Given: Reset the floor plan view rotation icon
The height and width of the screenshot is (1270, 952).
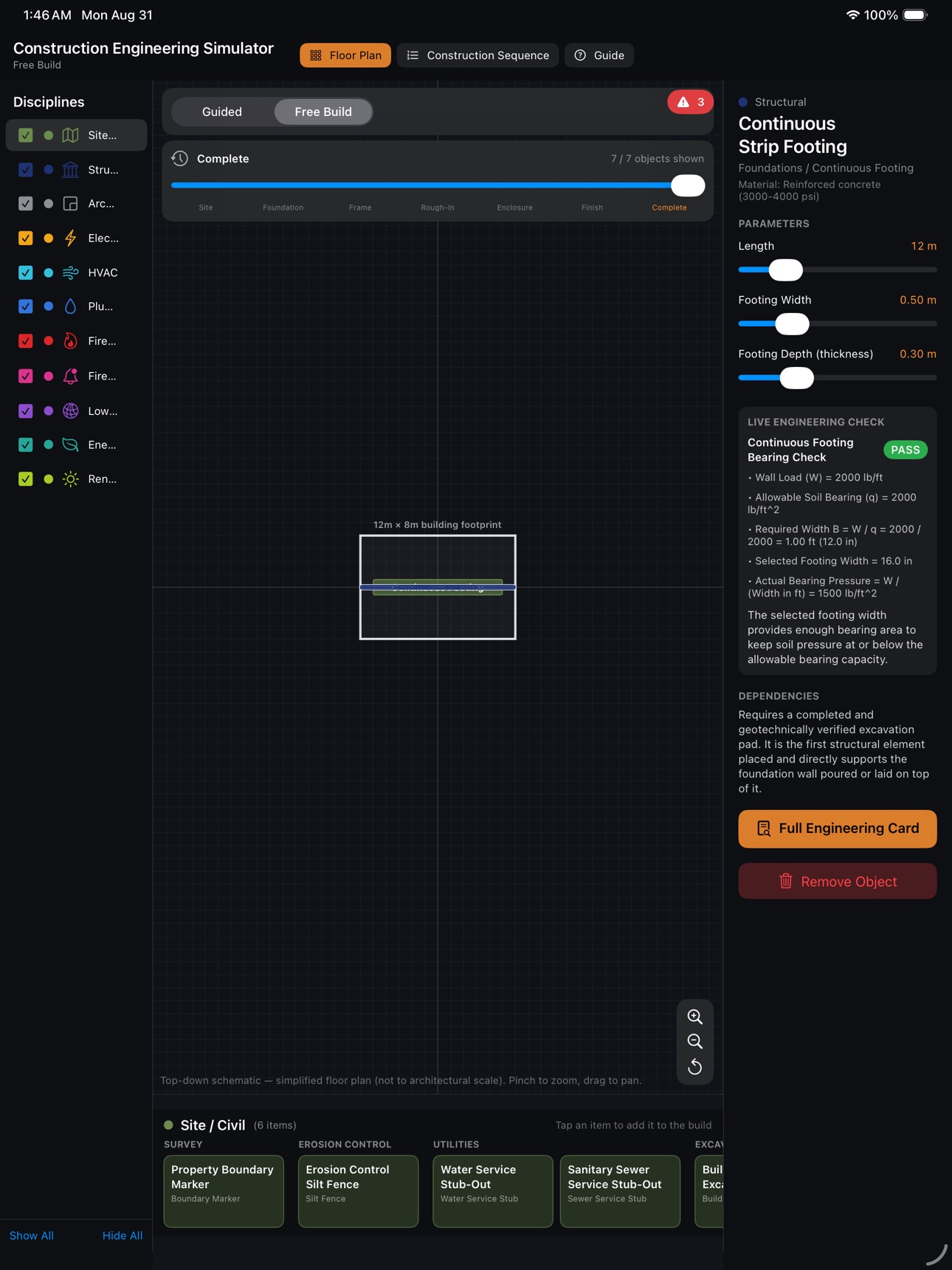Looking at the screenshot, I should (694, 1067).
